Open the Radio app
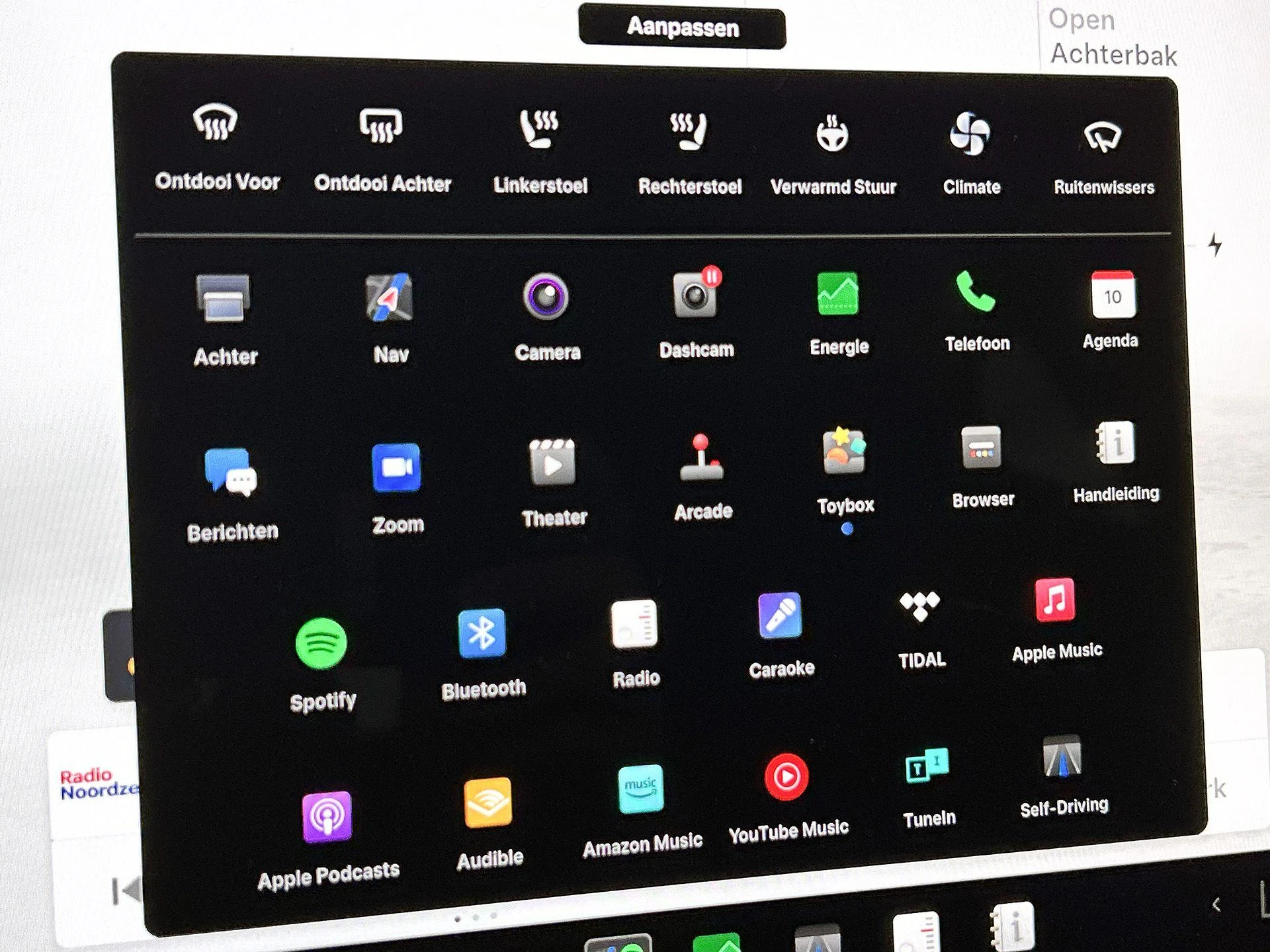The height and width of the screenshot is (952, 1270). [634, 623]
